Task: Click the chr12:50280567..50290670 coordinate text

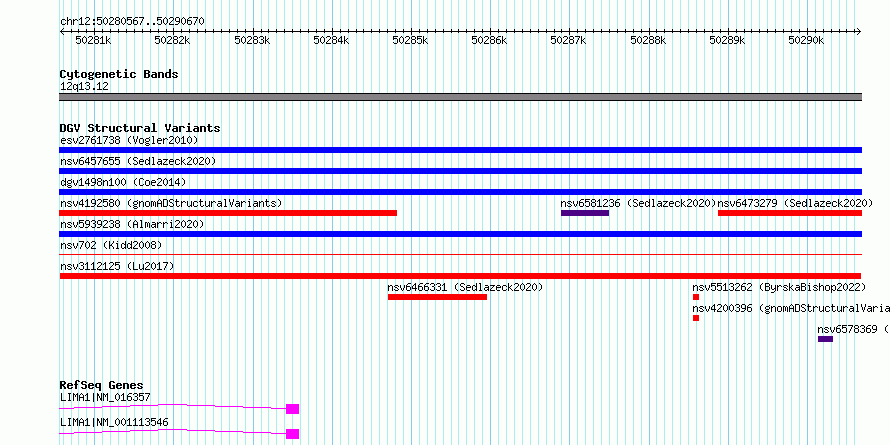Action: pyautogui.click(x=132, y=21)
